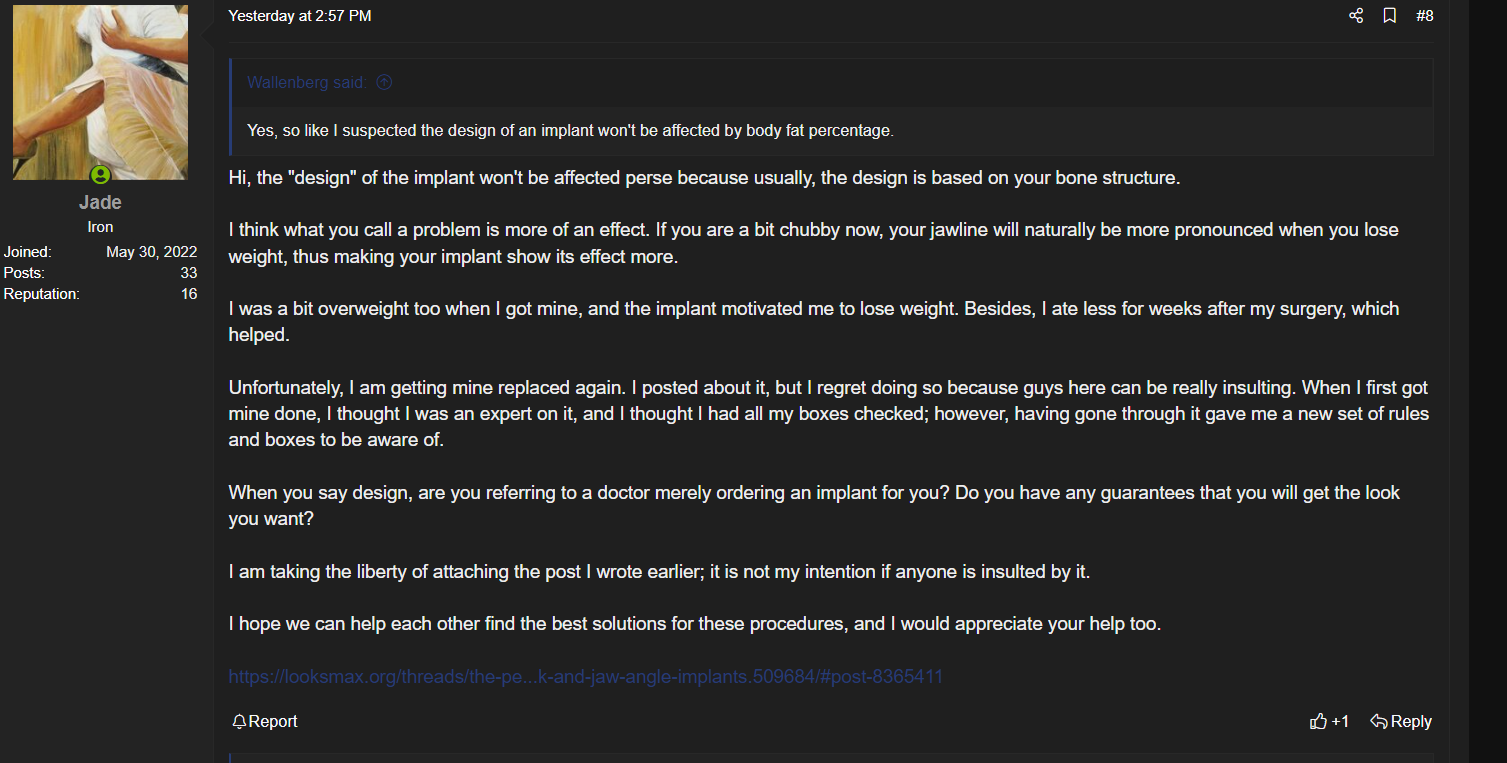Click the 'May 30, 2022' joined date
The image size is (1507, 763).
[x=152, y=252]
